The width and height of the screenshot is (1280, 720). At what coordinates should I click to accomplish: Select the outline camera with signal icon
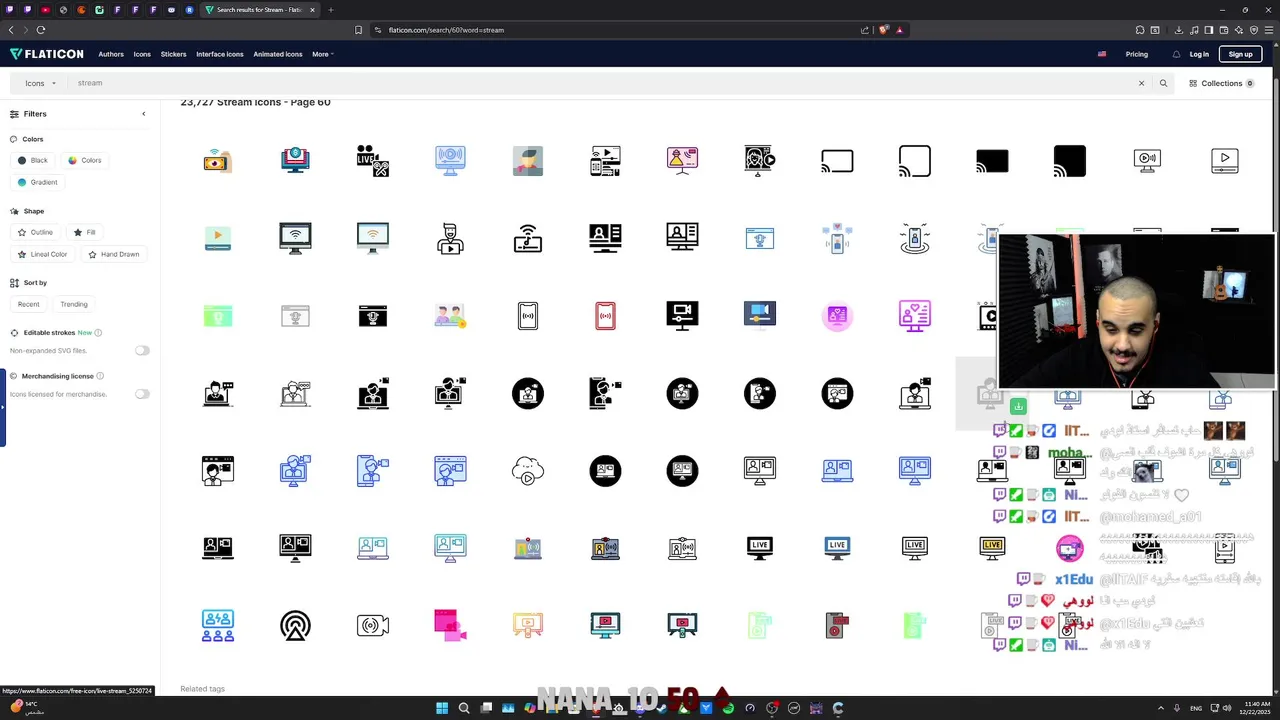[373, 626]
